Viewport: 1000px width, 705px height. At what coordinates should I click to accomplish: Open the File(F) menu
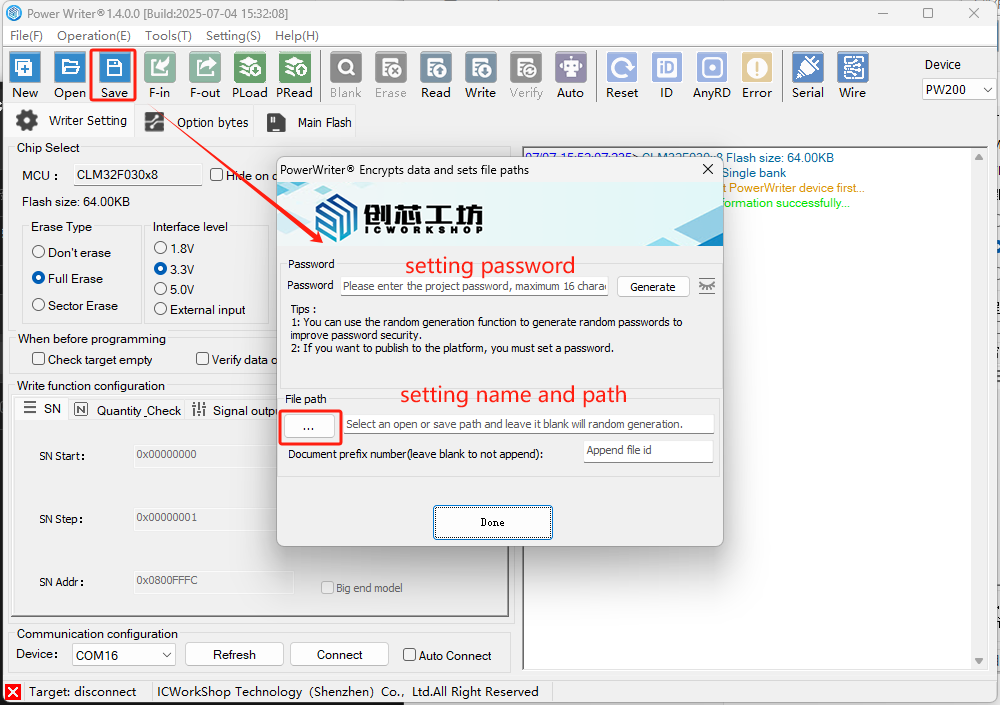click(26, 36)
